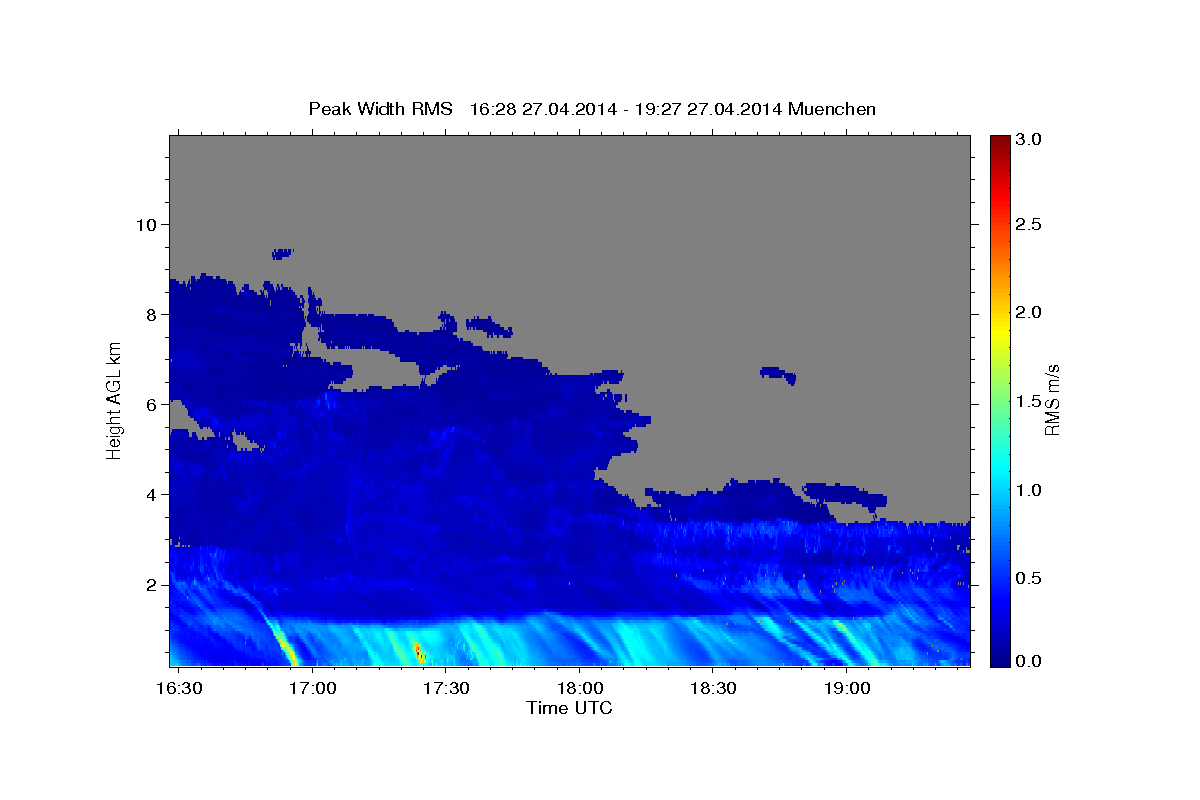
Task: Click the height label 4
Action: coord(153,495)
